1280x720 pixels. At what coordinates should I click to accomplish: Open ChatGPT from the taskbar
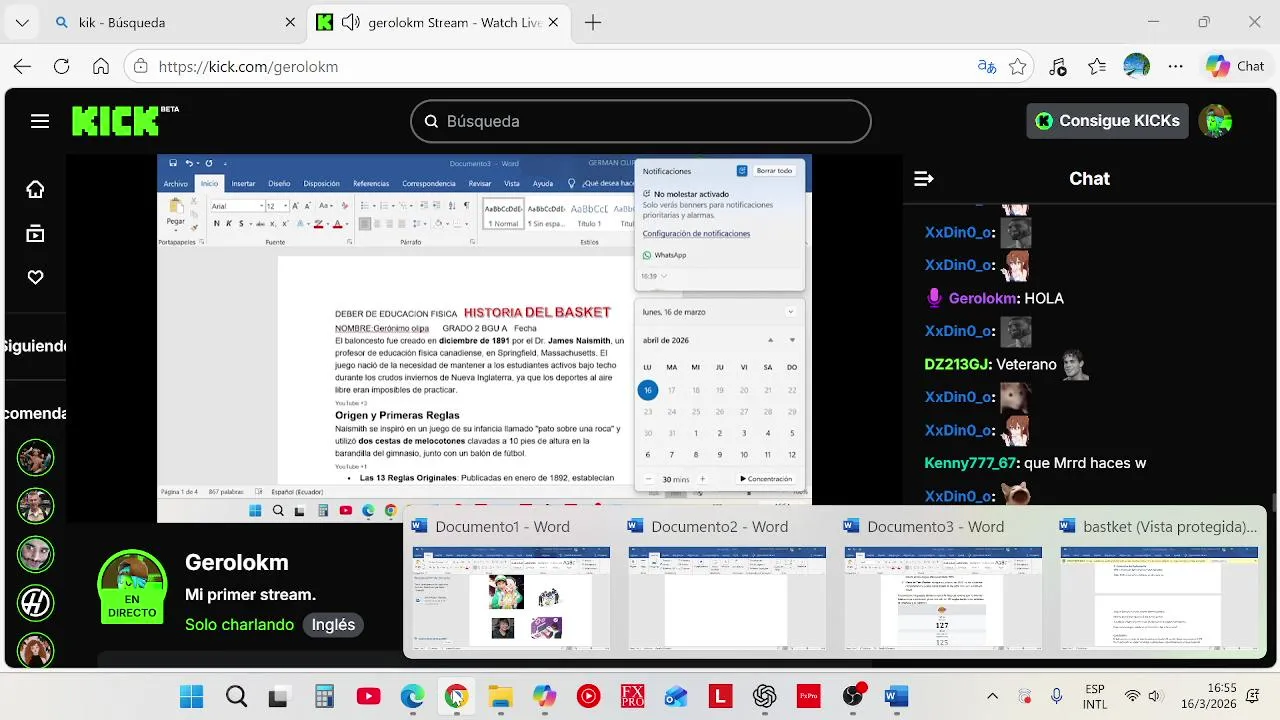(765, 696)
